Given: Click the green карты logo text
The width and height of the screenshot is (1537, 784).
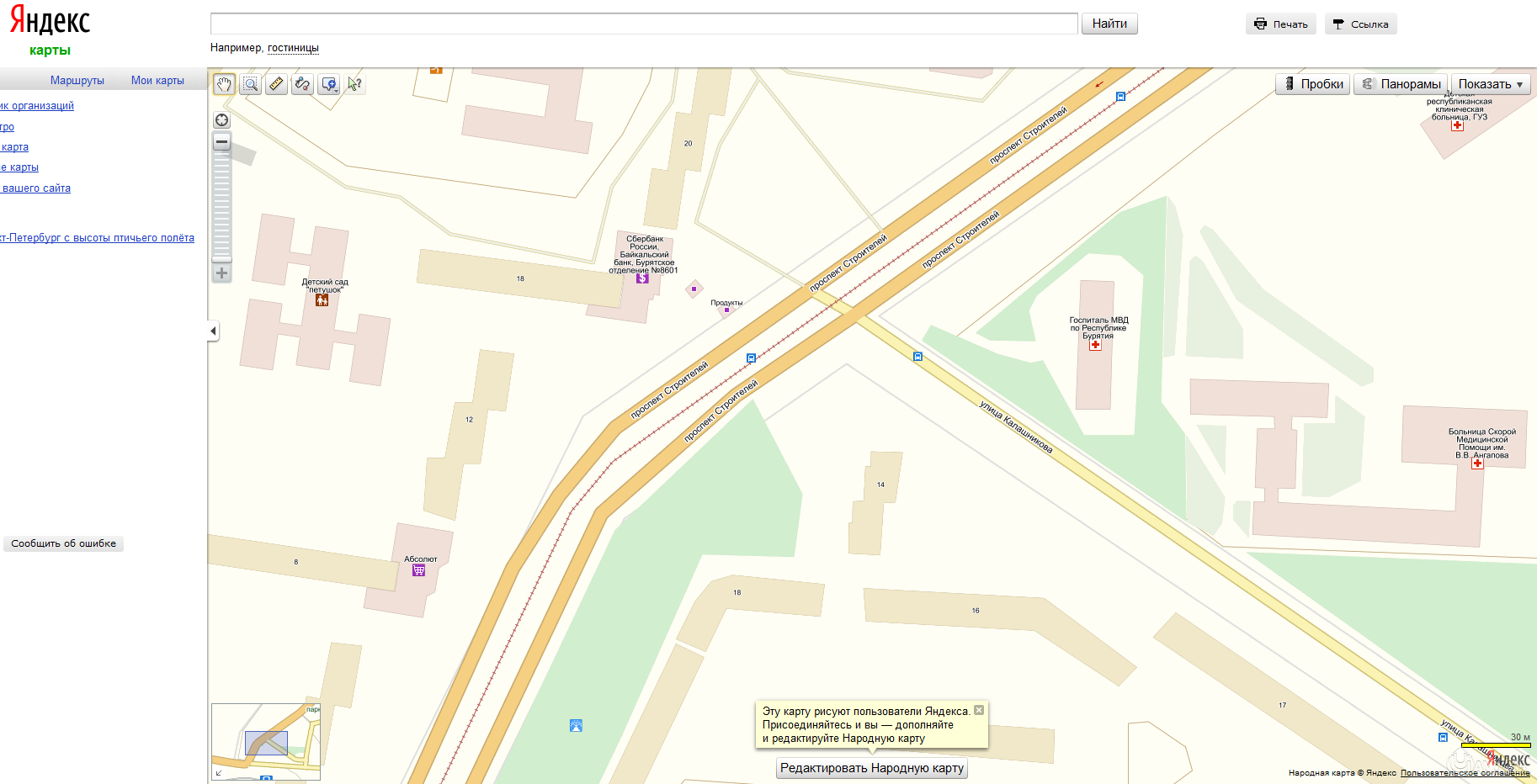Looking at the screenshot, I should tap(50, 50).
